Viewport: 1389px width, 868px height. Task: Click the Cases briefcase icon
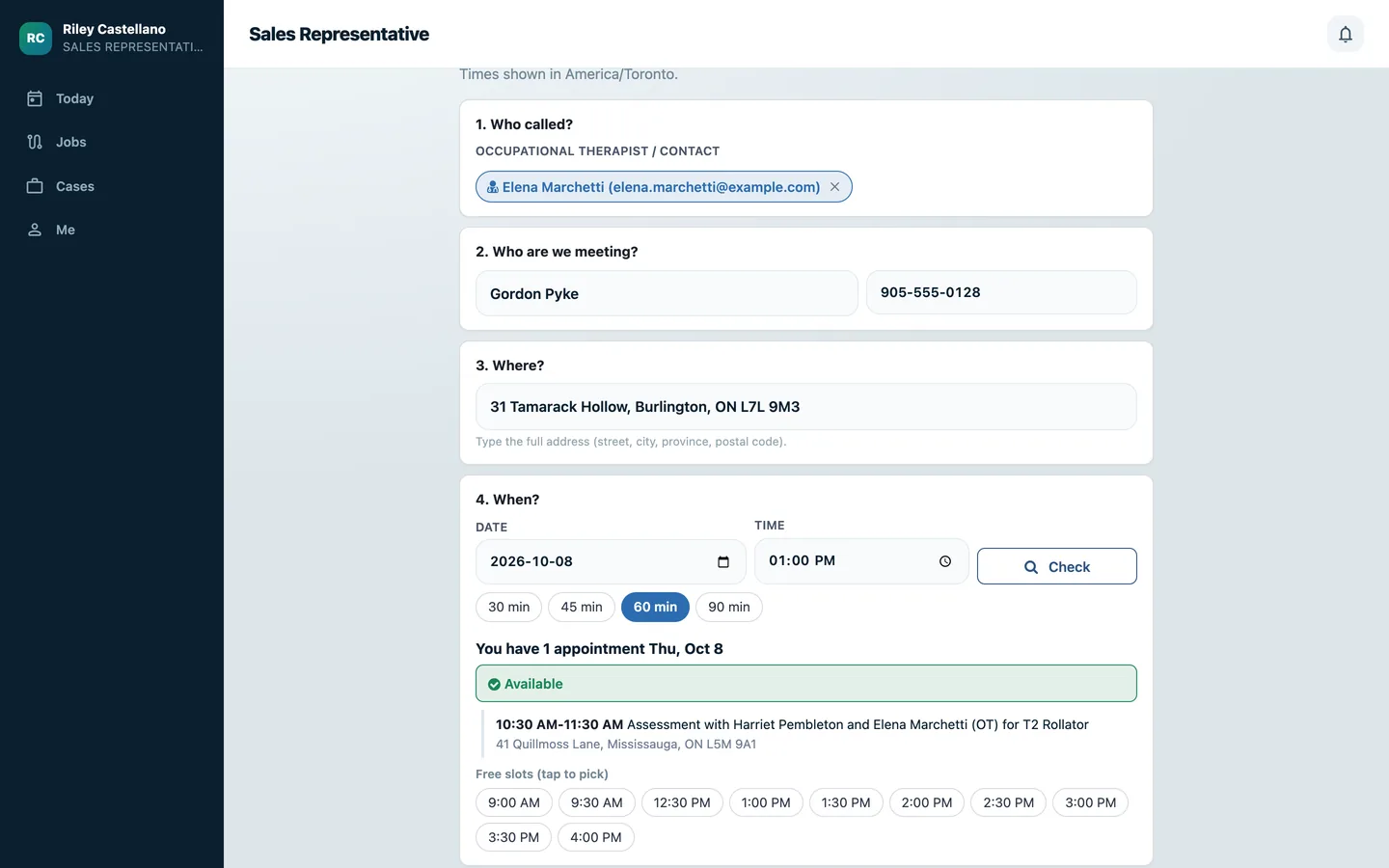tap(35, 186)
